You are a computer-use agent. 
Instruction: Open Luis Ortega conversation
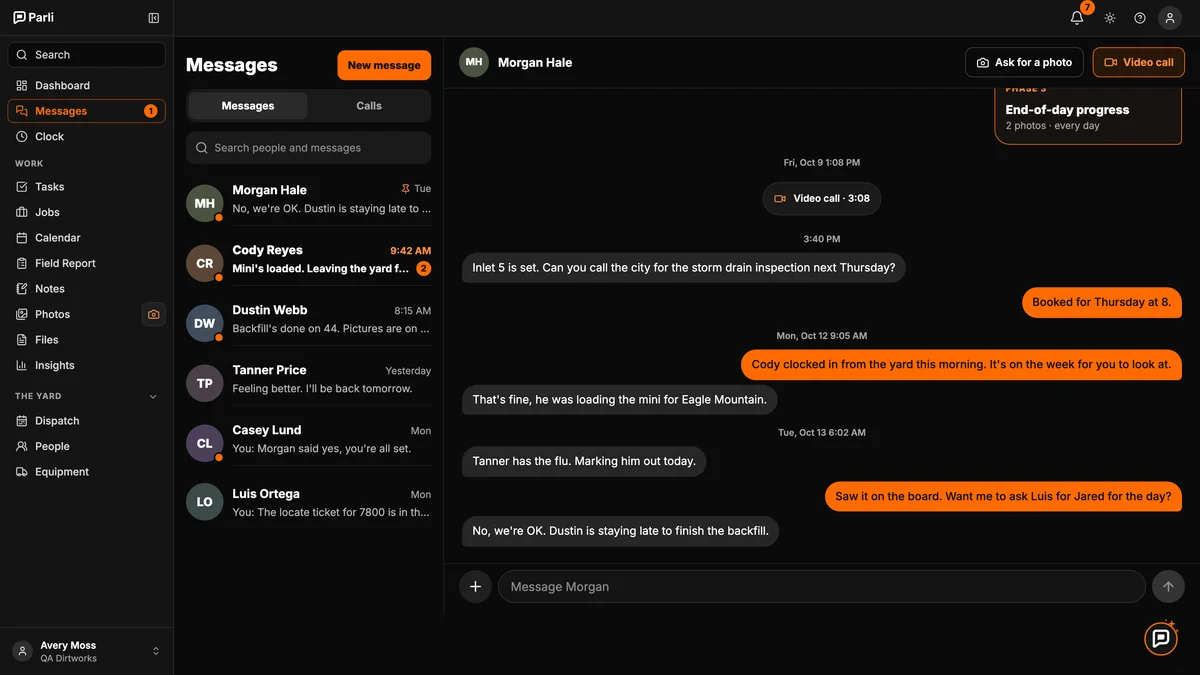click(x=309, y=502)
